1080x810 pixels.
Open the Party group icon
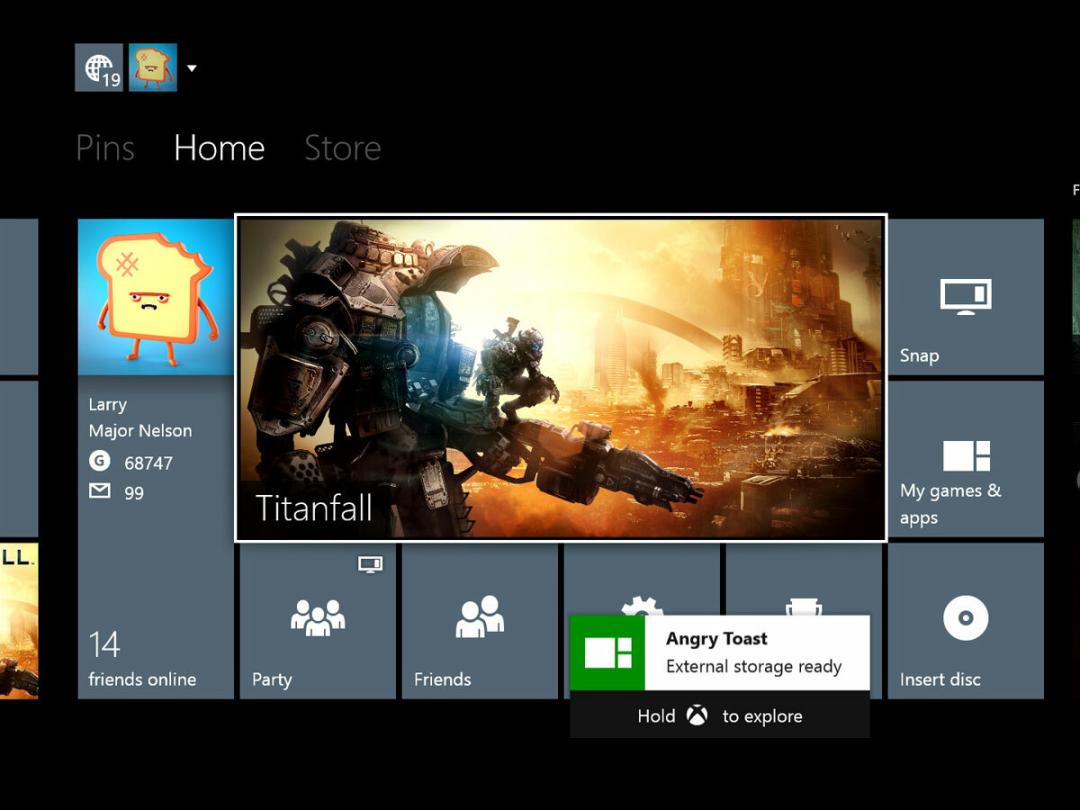(x=318, y=617)
